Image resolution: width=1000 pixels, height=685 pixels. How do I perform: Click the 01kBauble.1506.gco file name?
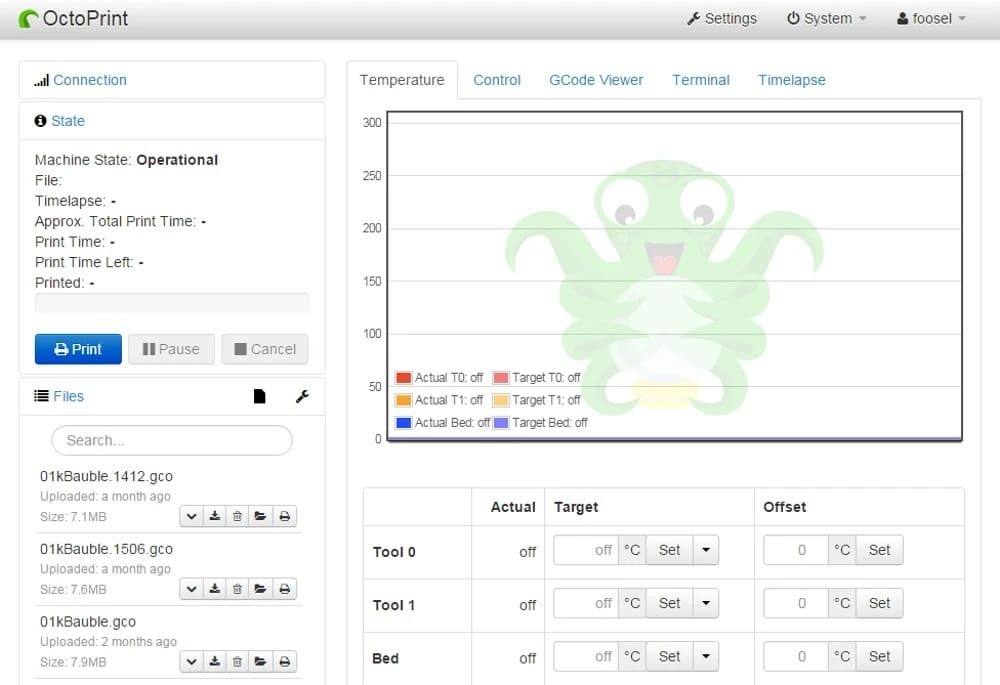106,549
